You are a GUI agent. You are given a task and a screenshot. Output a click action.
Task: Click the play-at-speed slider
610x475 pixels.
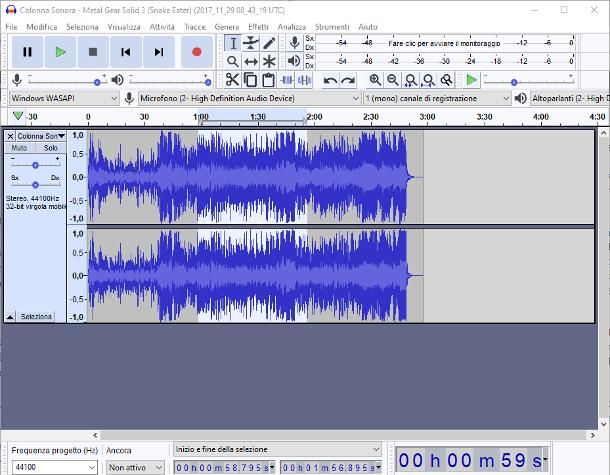coord(528,82)
